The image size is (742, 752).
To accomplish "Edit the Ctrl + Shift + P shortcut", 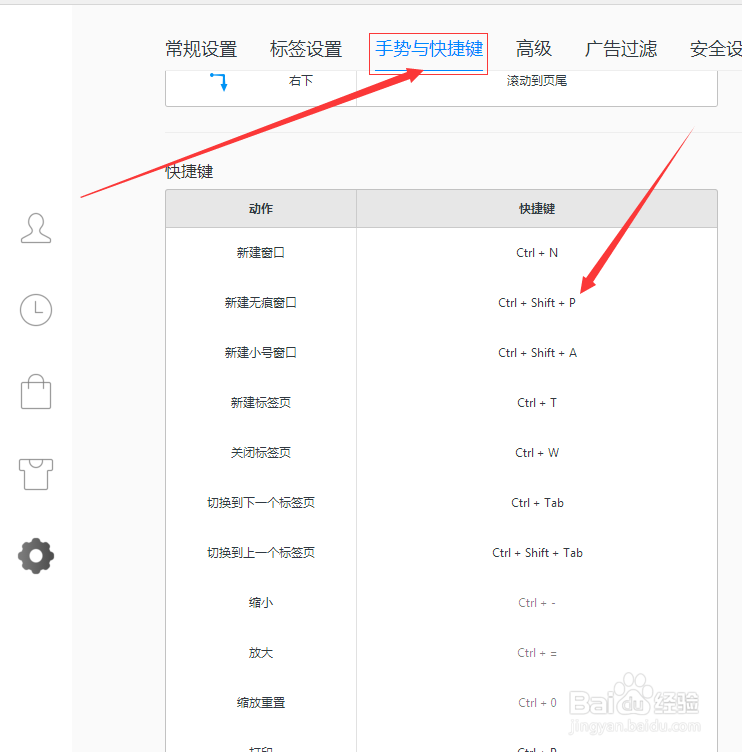I will [x=537, y=303].
